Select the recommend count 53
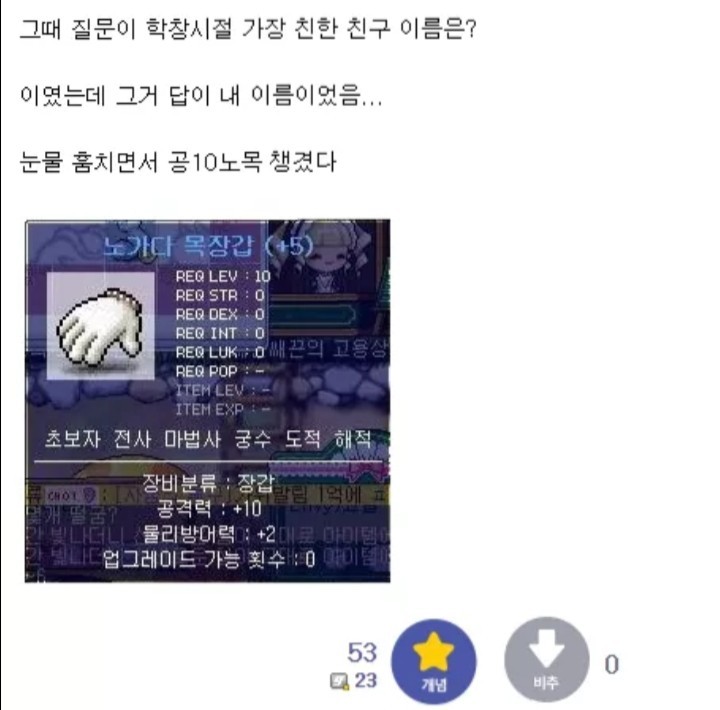 coord(362,652)
